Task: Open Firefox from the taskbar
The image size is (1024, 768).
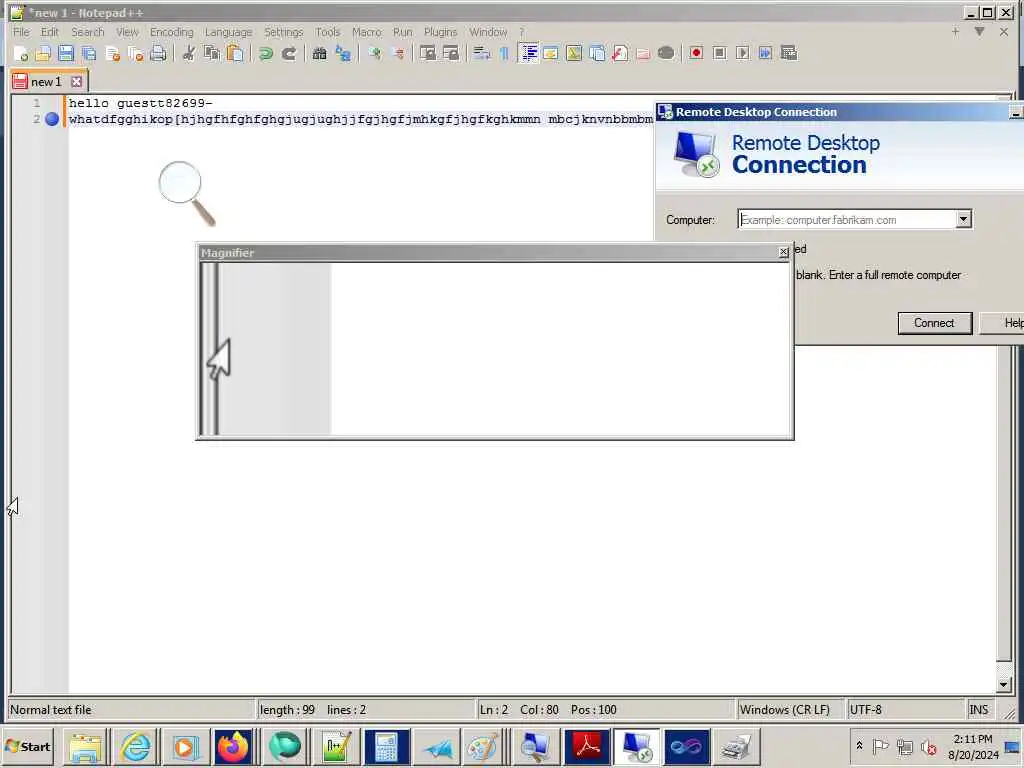Action: 232,746
